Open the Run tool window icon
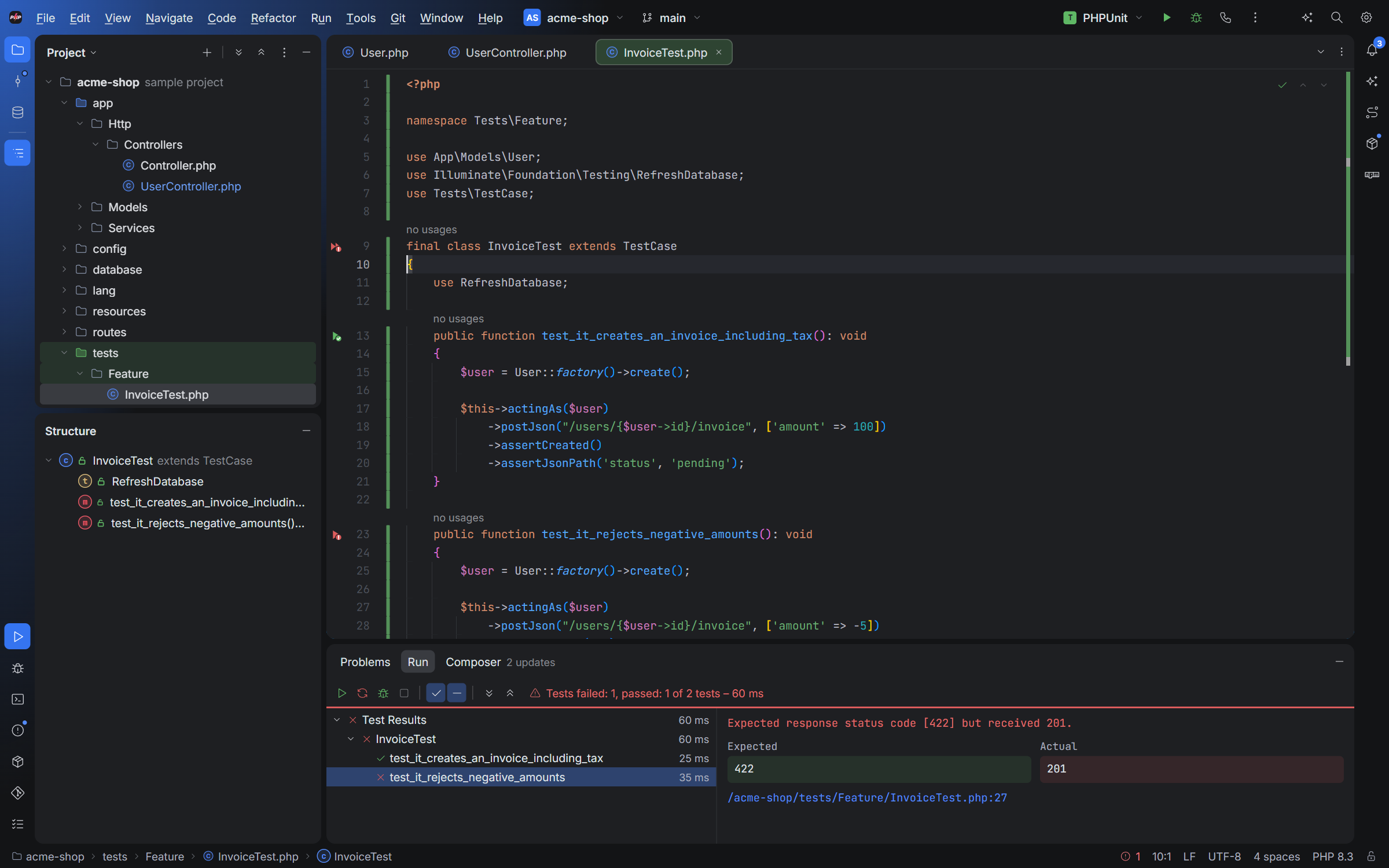 point(17,637)
